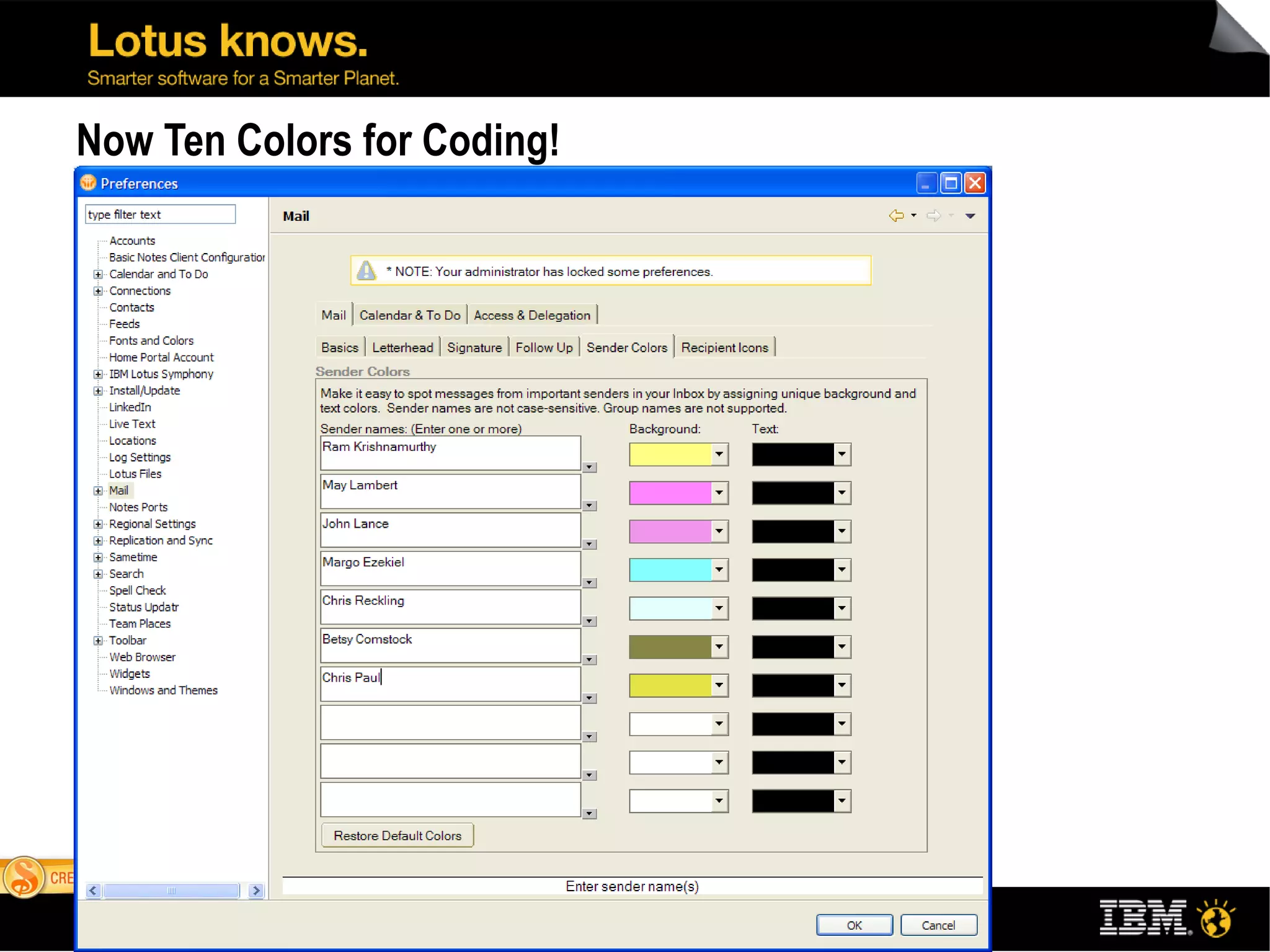Click the right arrow of the tree scrollbar

256,891
